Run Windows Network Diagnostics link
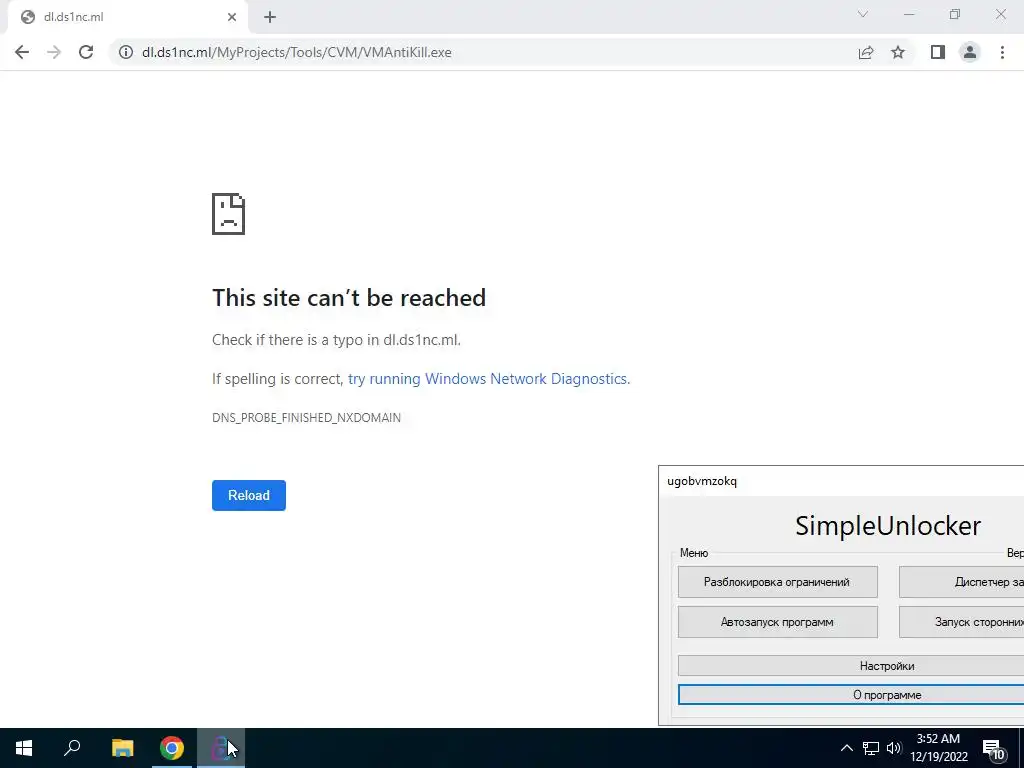 pyautogui.click(x=488, y=379)
